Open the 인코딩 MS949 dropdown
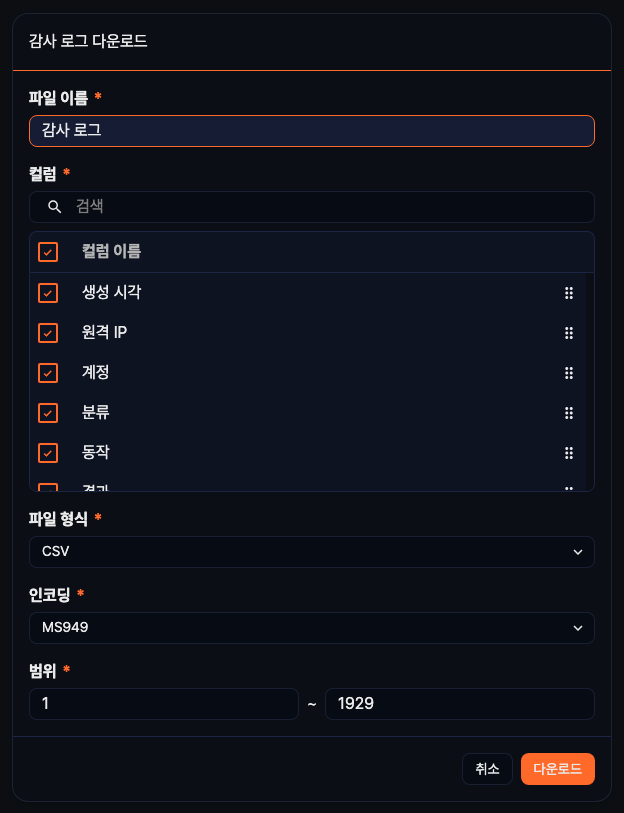This screenshot has width=624, height=813. click(311, 627)
